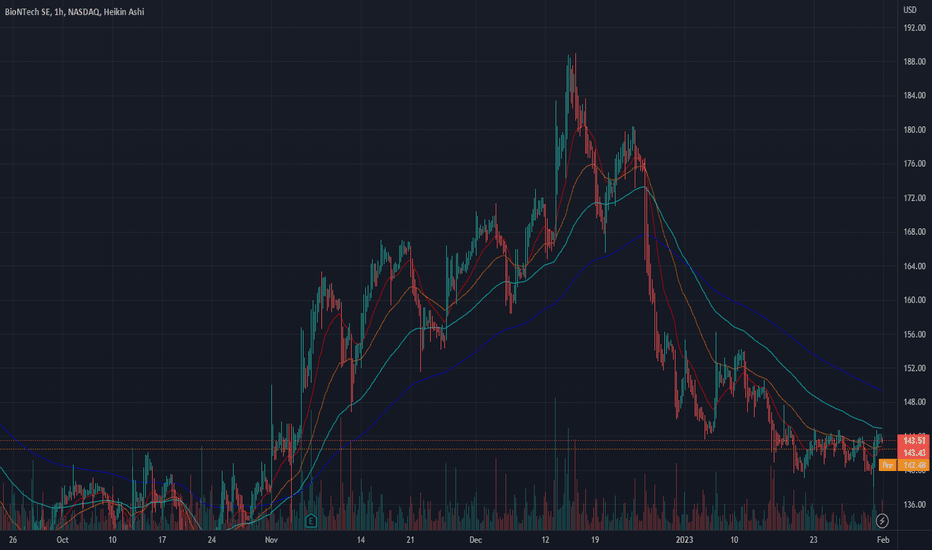Click the '14' date on time axis
The width and height of the screenshot is (932, 550).
coord(361,540)
